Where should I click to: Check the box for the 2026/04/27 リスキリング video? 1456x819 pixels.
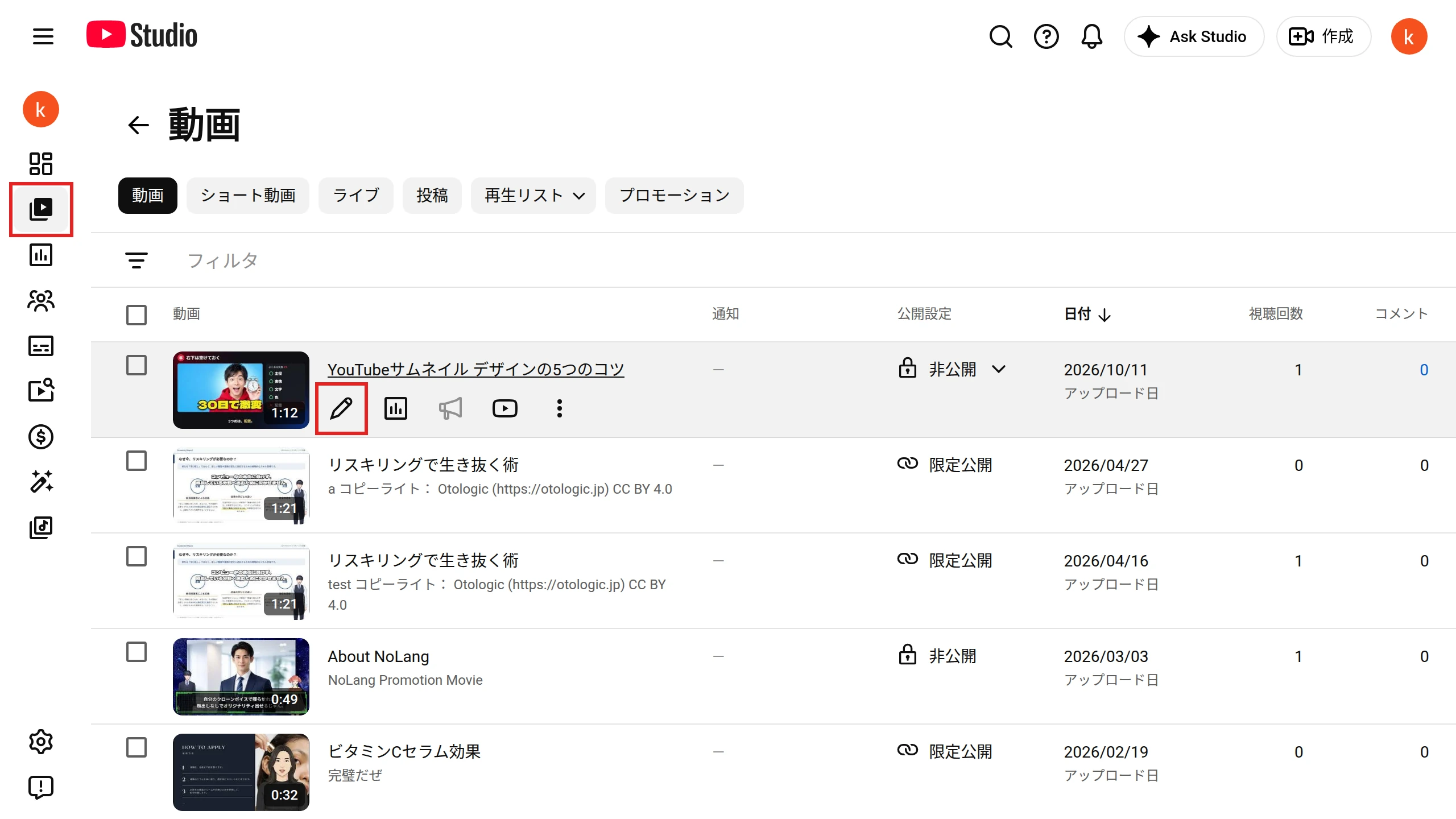click(x=136, y=461)
